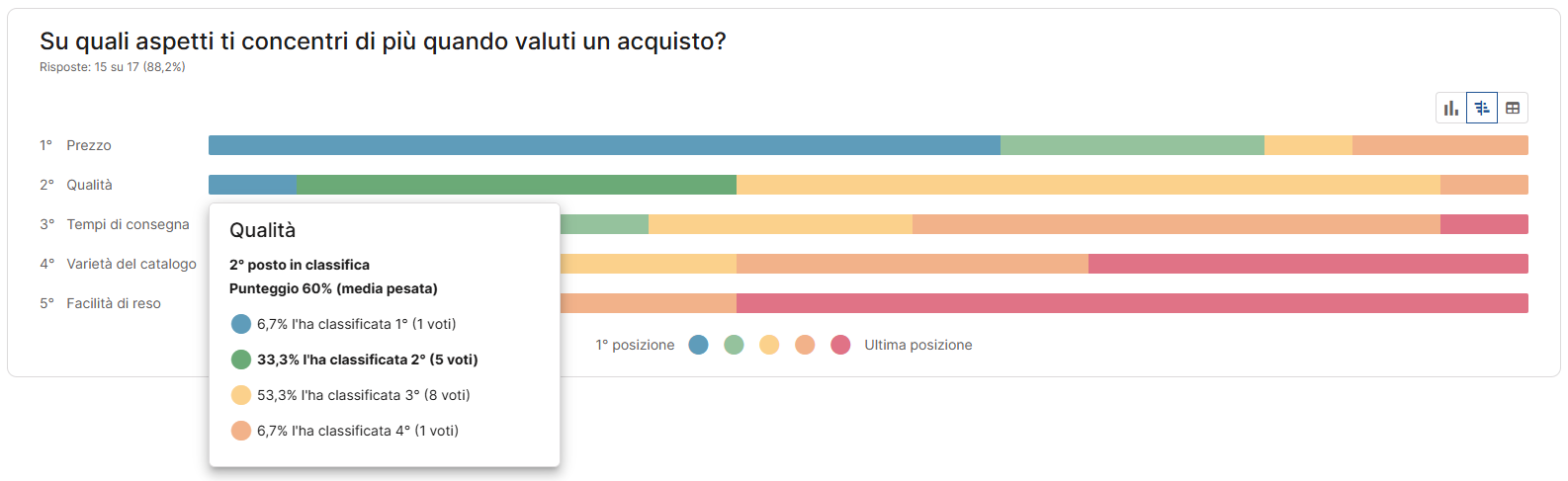1568x481 pixels.
Task: Click the yellow third-position legend dot
Action: 769,345
